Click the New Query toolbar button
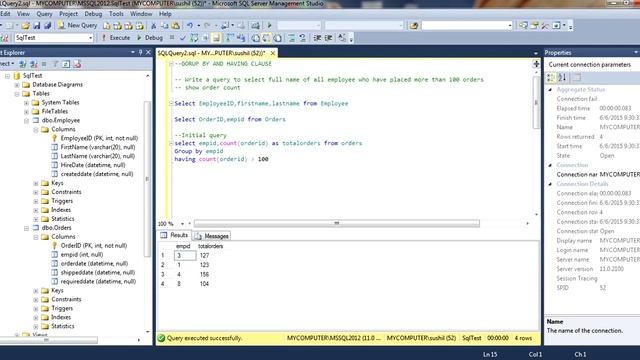 [78, 25]
